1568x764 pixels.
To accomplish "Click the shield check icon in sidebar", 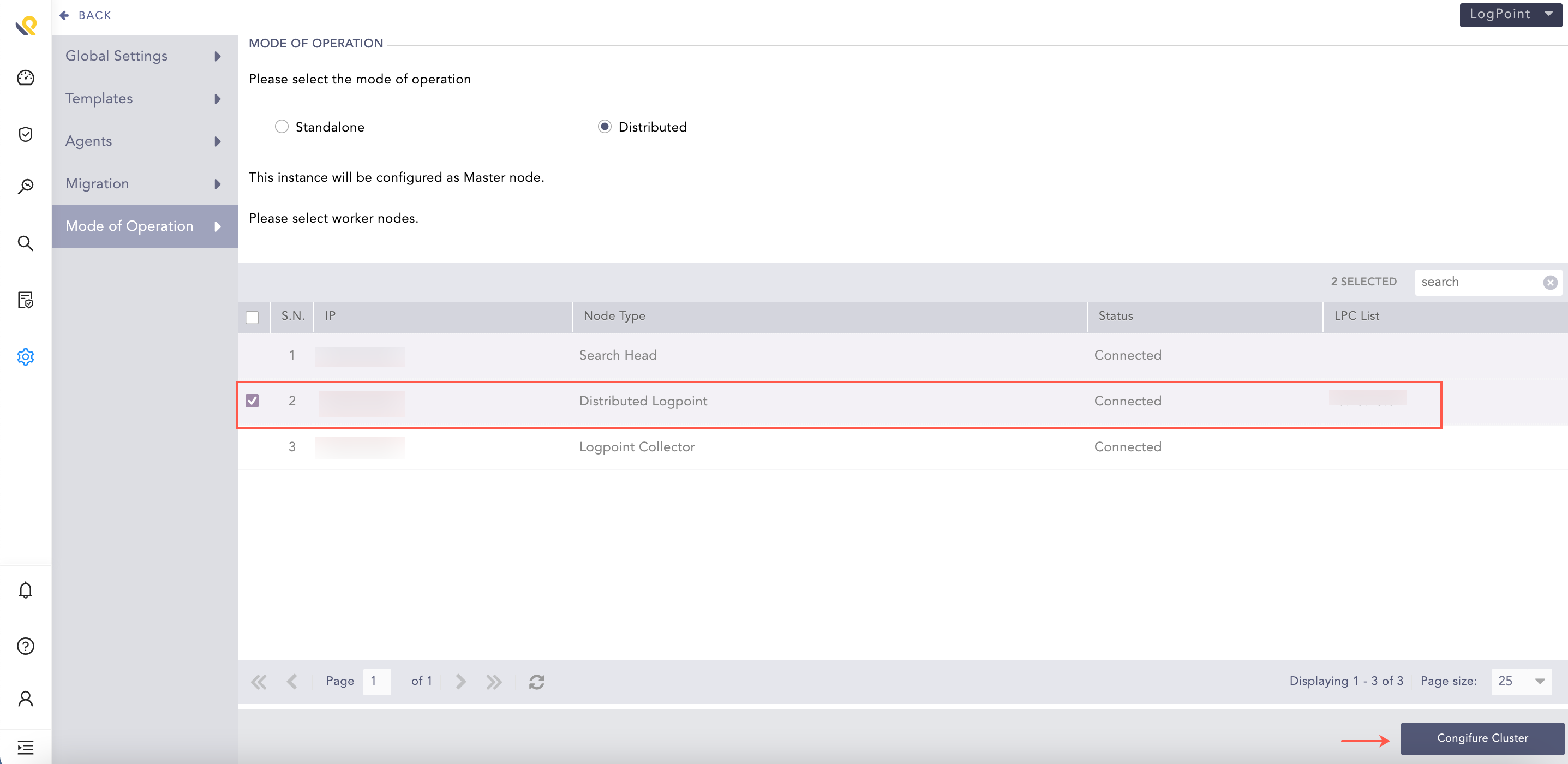I will pos(26,134).
